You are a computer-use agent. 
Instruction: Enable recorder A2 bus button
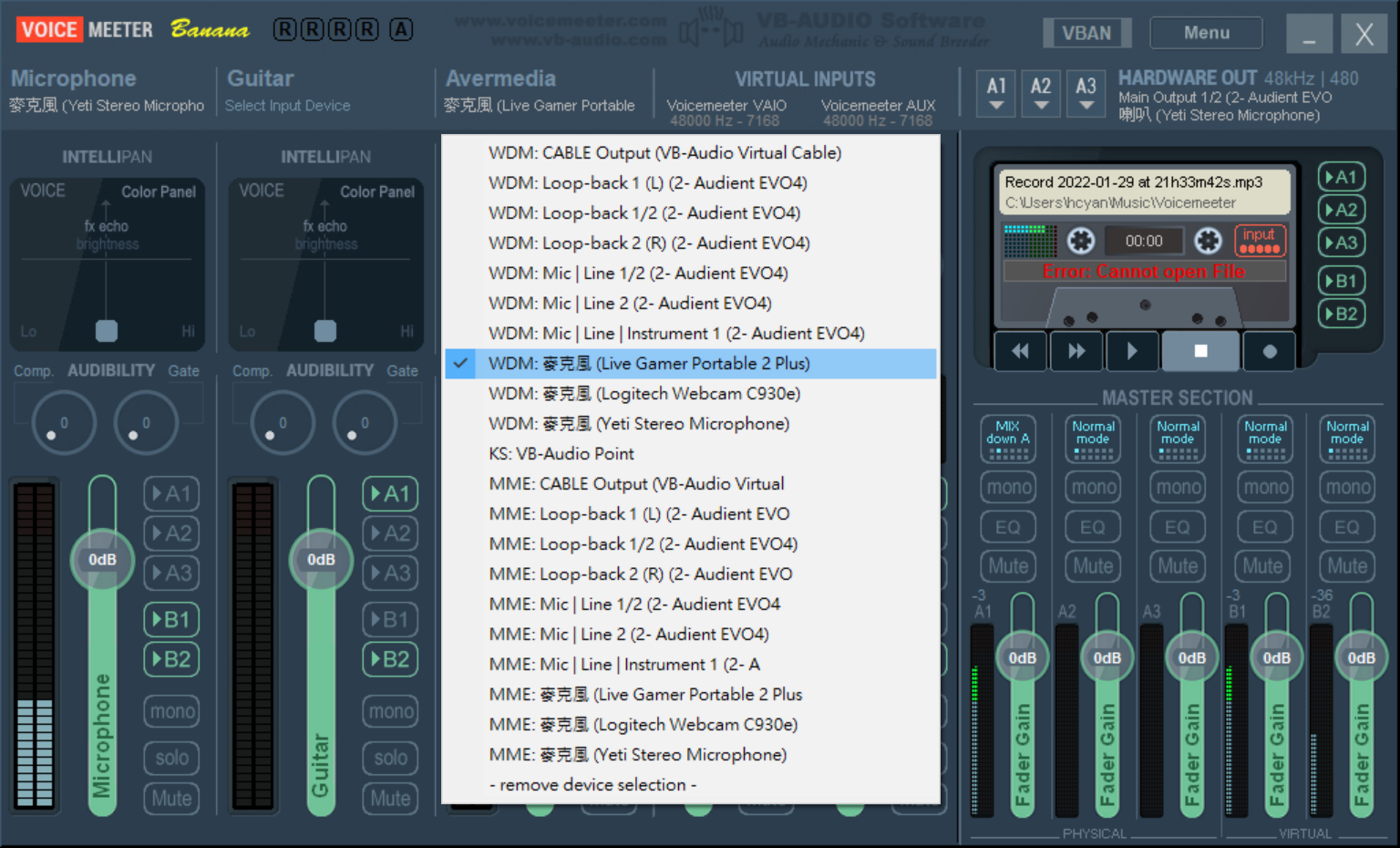[1341, 210]
